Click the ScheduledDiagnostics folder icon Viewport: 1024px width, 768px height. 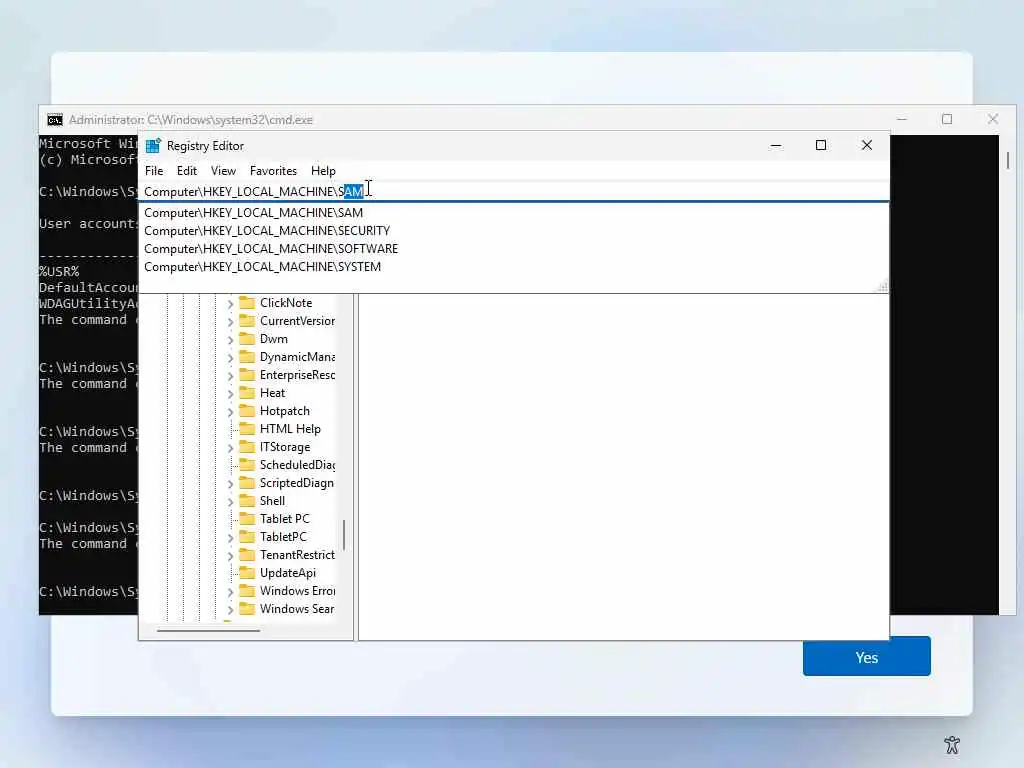coord(247,464)
